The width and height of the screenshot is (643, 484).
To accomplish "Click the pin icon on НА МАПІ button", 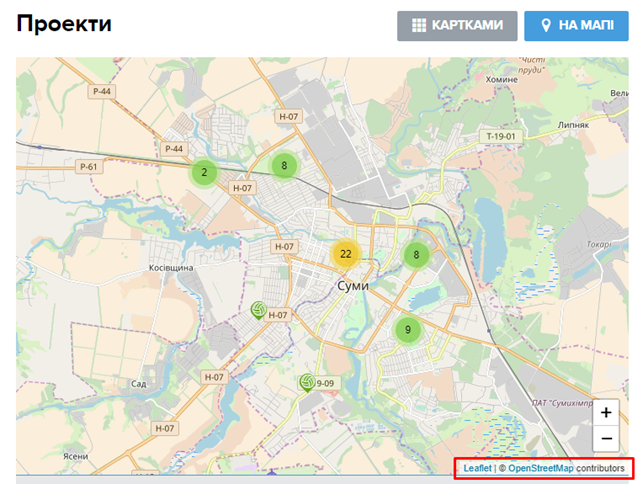I will (x=546, y=26).
